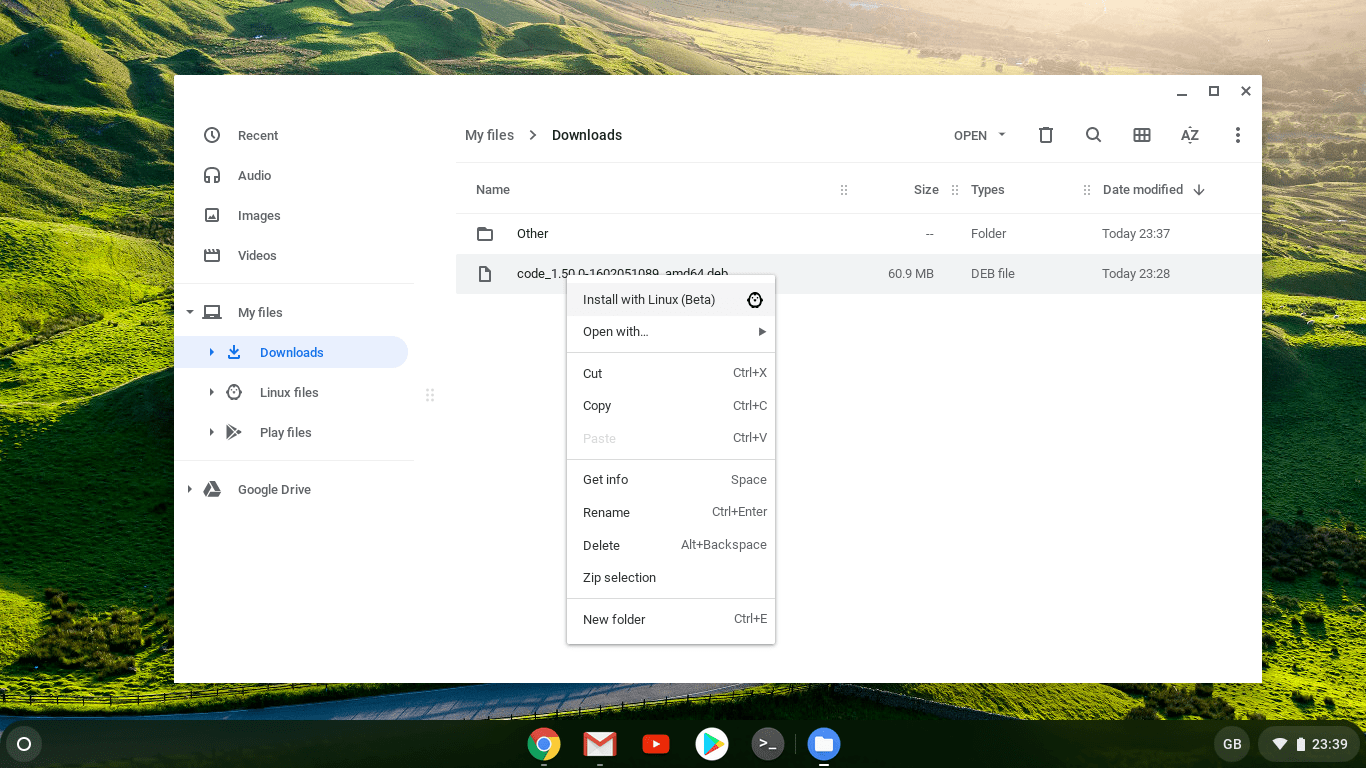1366x768 pixels.
Task: Open search in the Files app
Action: [1093, 135]
